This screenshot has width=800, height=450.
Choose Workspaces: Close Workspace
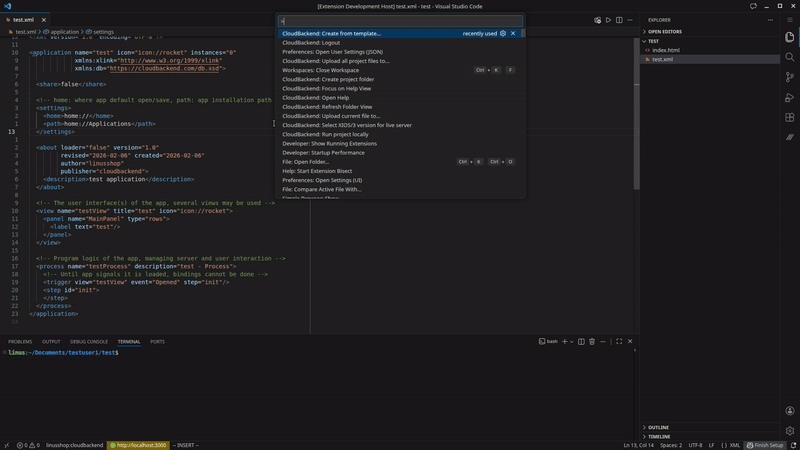coord(400,70)
